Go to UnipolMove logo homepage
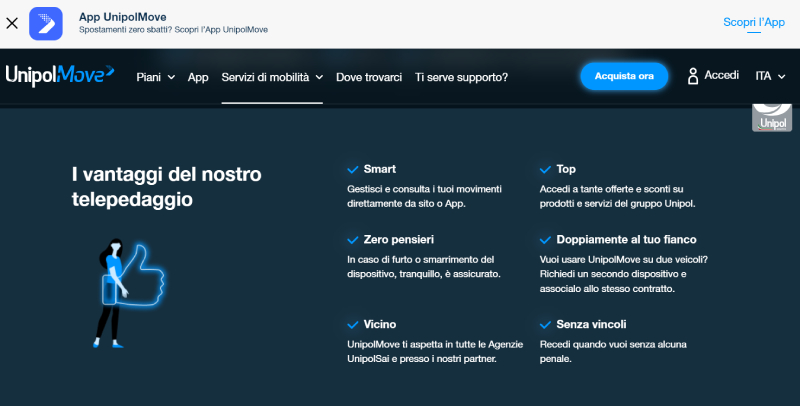Image resolution: width=800 pixels, height=406 pixels. click(60, 75)
